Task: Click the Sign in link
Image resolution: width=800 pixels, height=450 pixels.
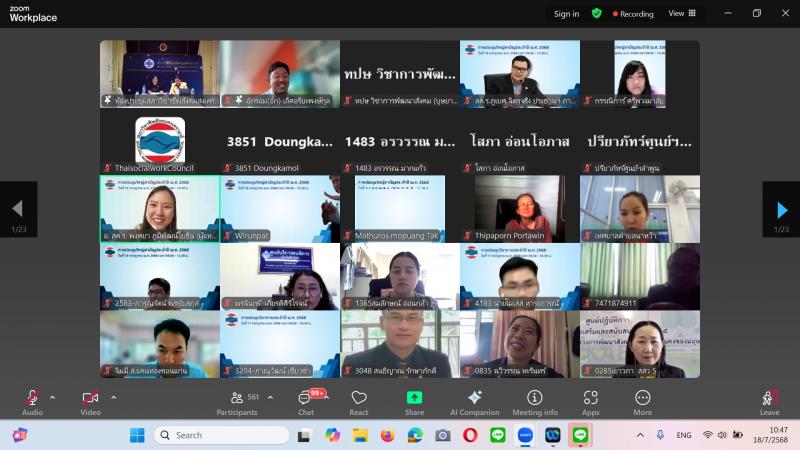Action: coord(566,14)
